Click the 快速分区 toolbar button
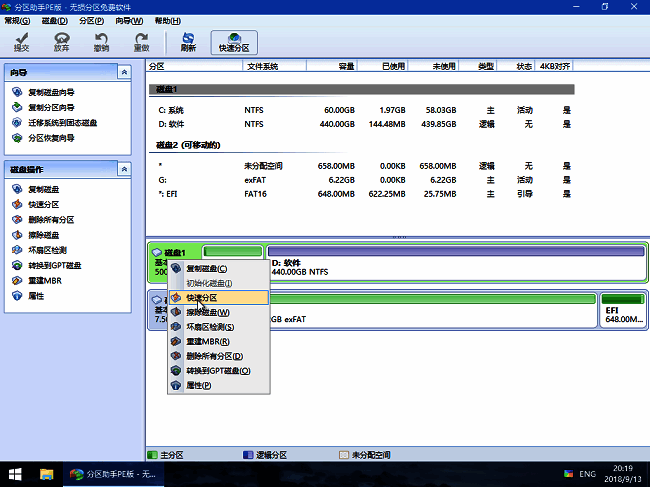 pyautogui.click(x=234, y=41)
